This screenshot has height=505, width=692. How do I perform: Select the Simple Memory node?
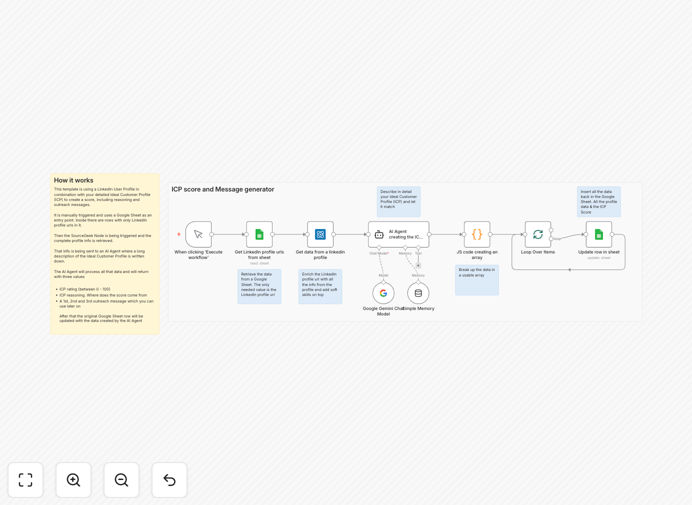(x=418, y=293)
